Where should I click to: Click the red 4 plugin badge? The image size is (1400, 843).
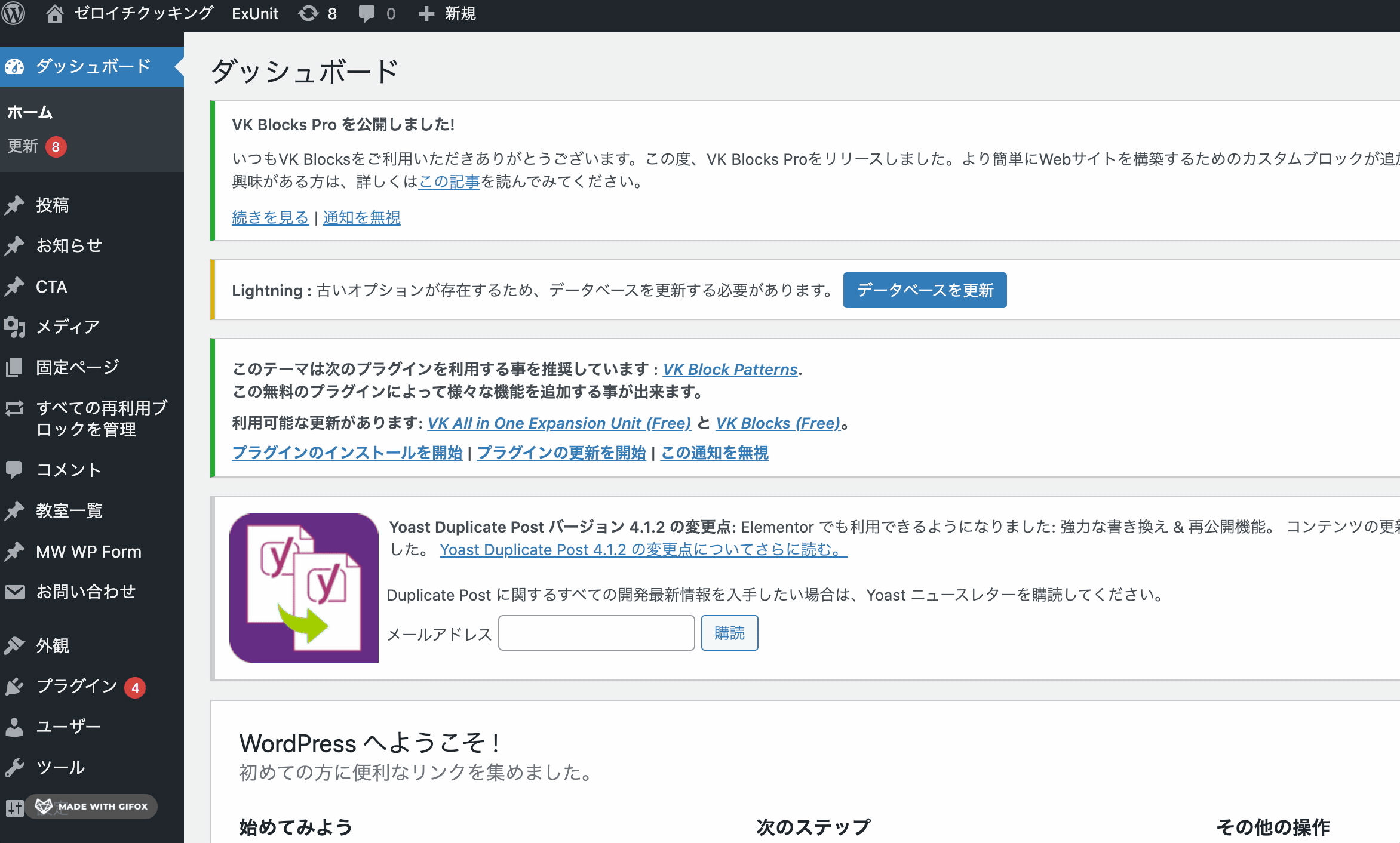135,687
